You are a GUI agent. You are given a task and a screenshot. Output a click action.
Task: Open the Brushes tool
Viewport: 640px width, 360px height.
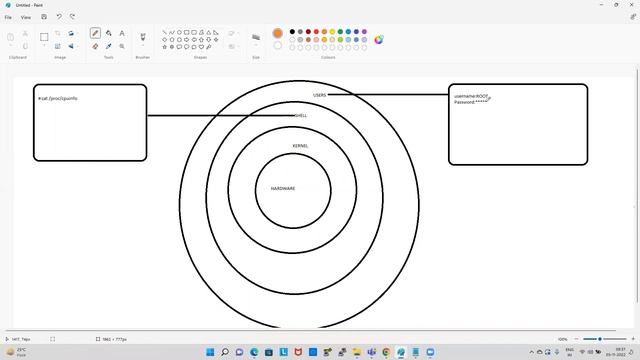click(142, 36)
